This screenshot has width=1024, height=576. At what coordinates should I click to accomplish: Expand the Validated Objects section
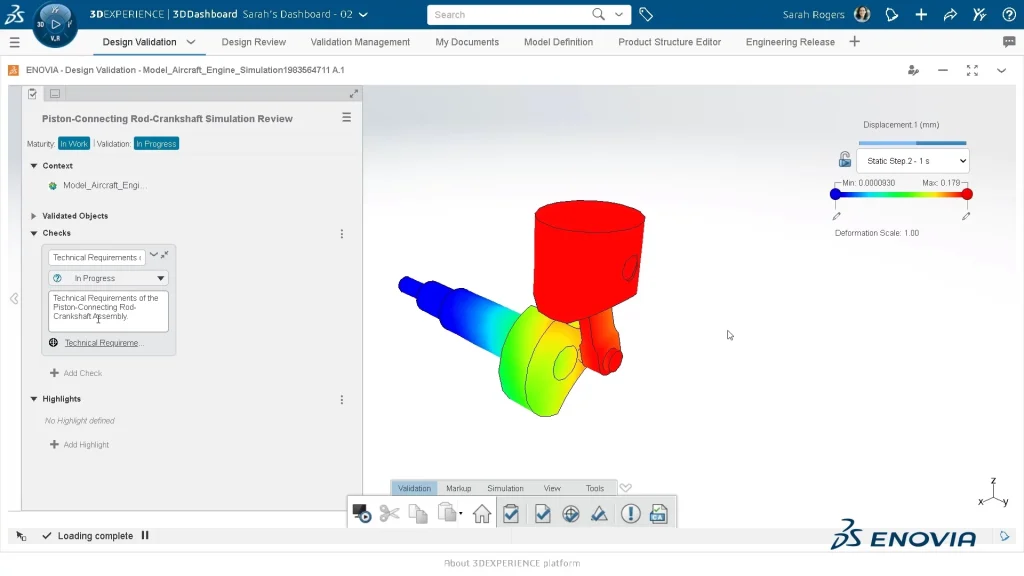(34, 216)
